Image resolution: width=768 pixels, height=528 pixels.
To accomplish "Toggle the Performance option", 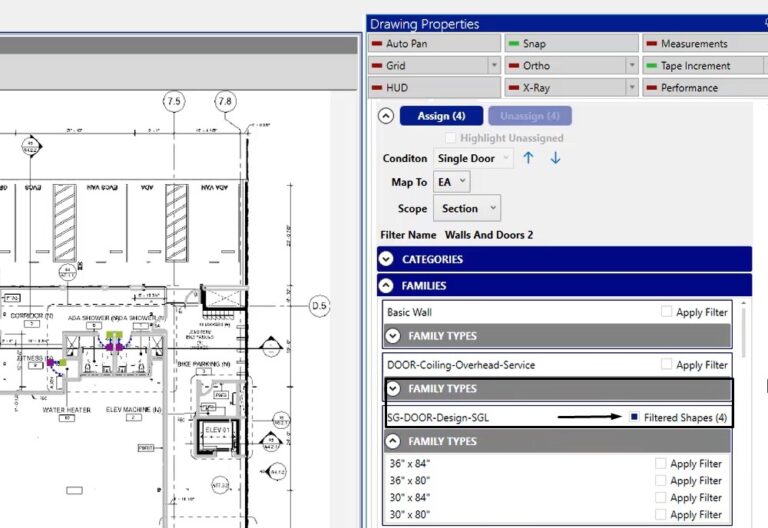I will tap(705, 88).
